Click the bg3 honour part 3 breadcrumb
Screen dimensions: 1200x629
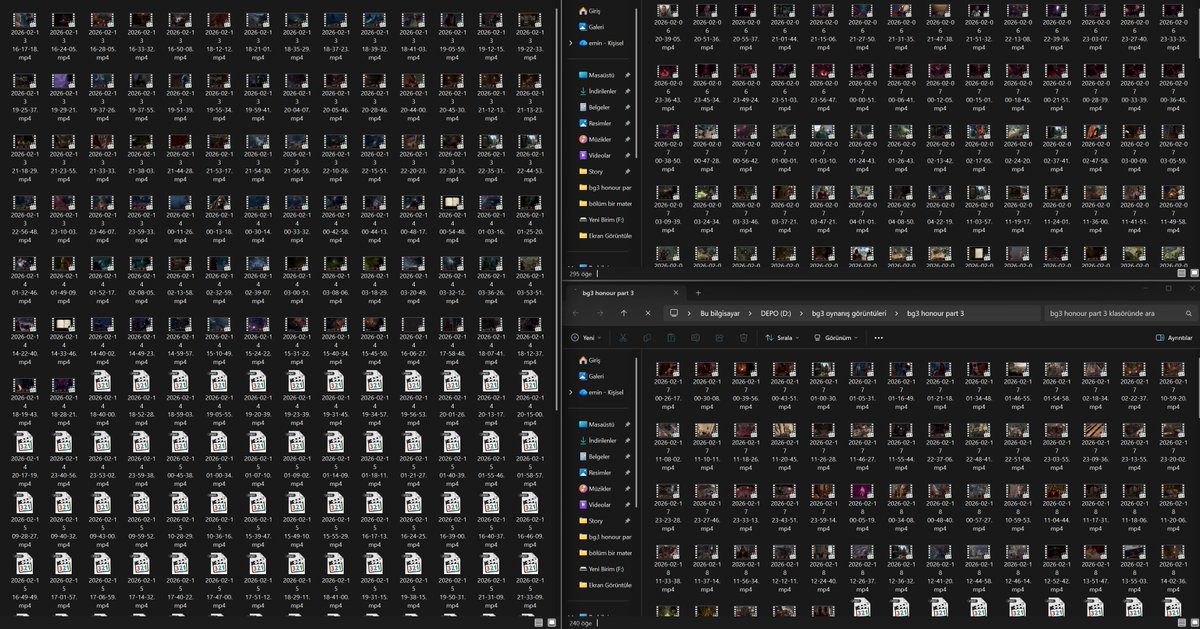pos(935,313)
